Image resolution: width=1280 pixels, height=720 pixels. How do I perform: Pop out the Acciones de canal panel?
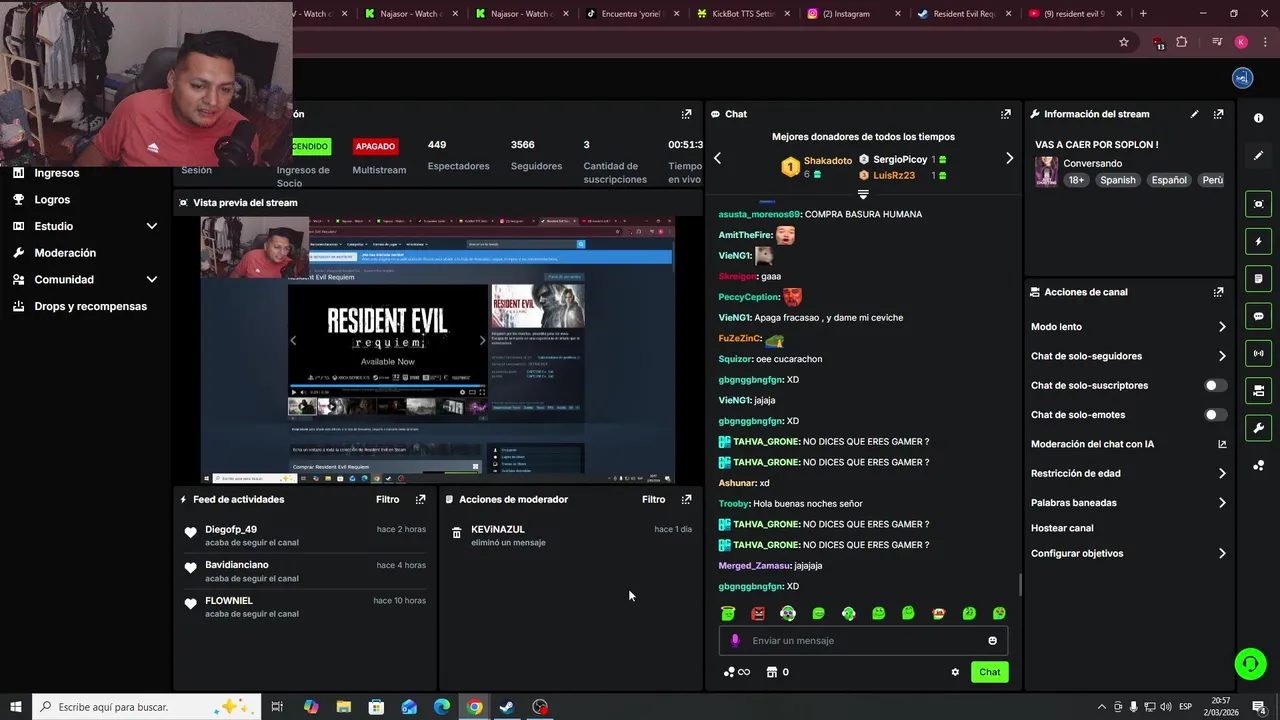pyautogui.click(x=1218, y=292)
